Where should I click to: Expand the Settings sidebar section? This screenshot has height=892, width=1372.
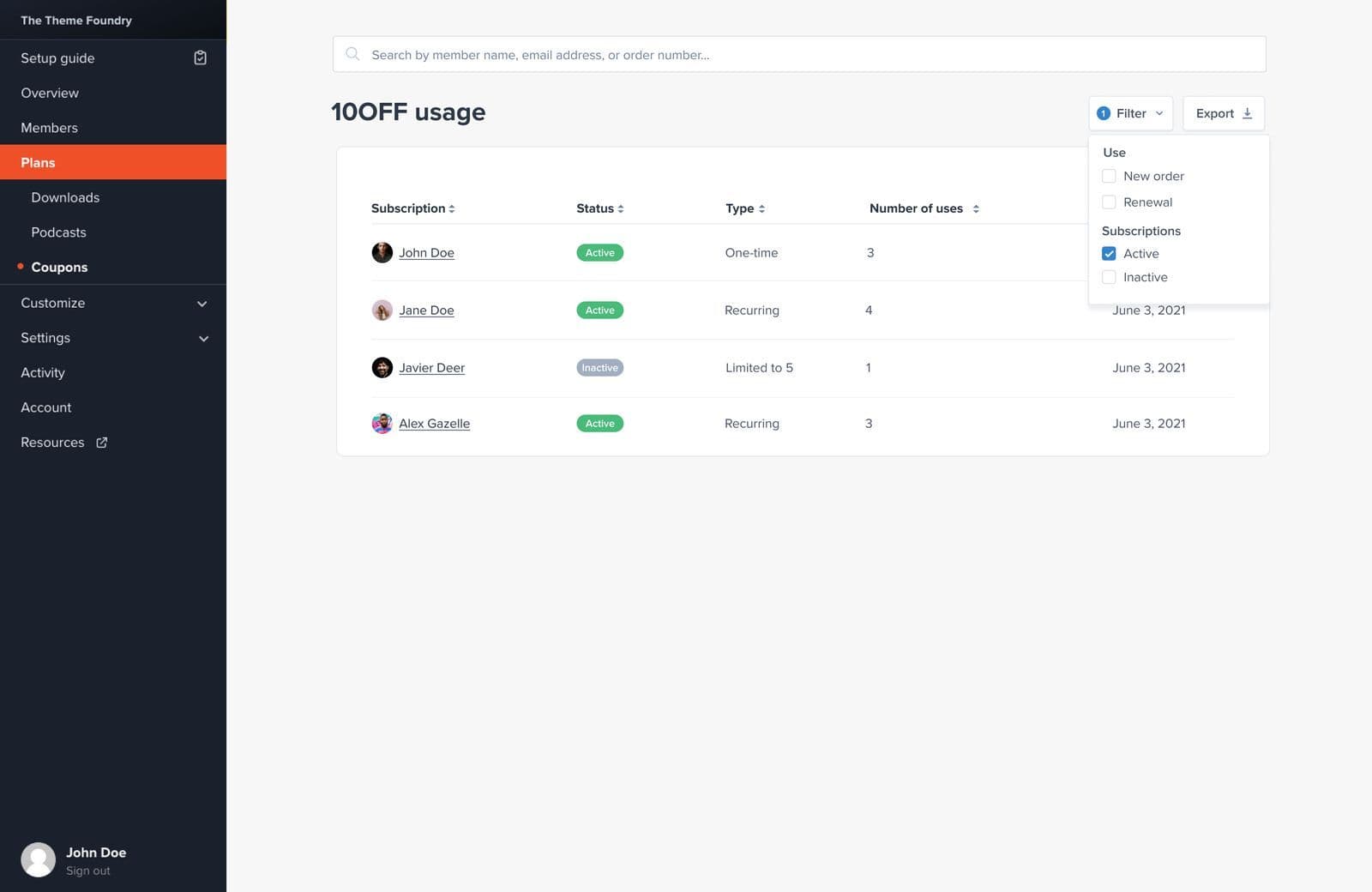(x=203, y=339)
